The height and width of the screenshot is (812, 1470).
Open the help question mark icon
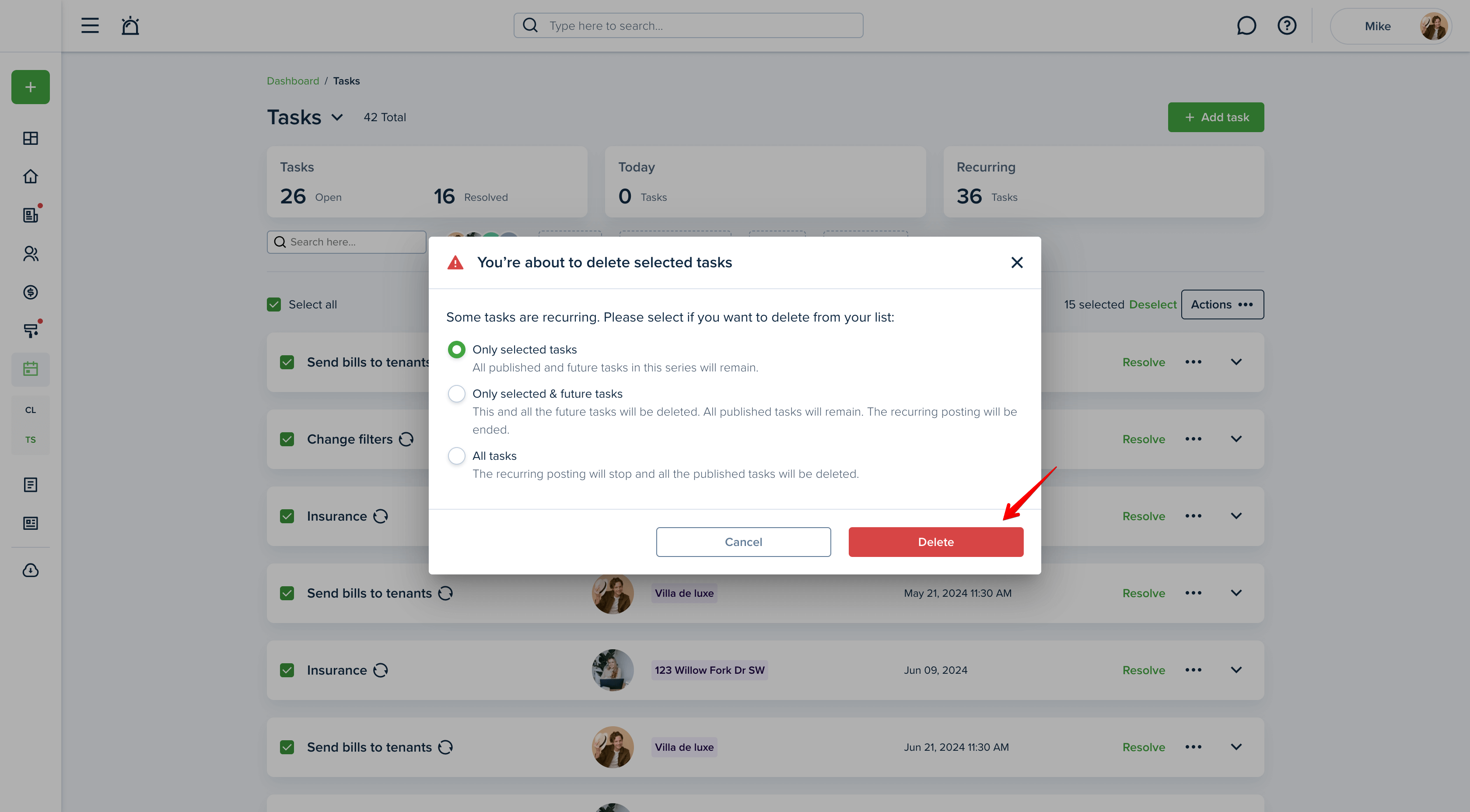point(1286,26)
